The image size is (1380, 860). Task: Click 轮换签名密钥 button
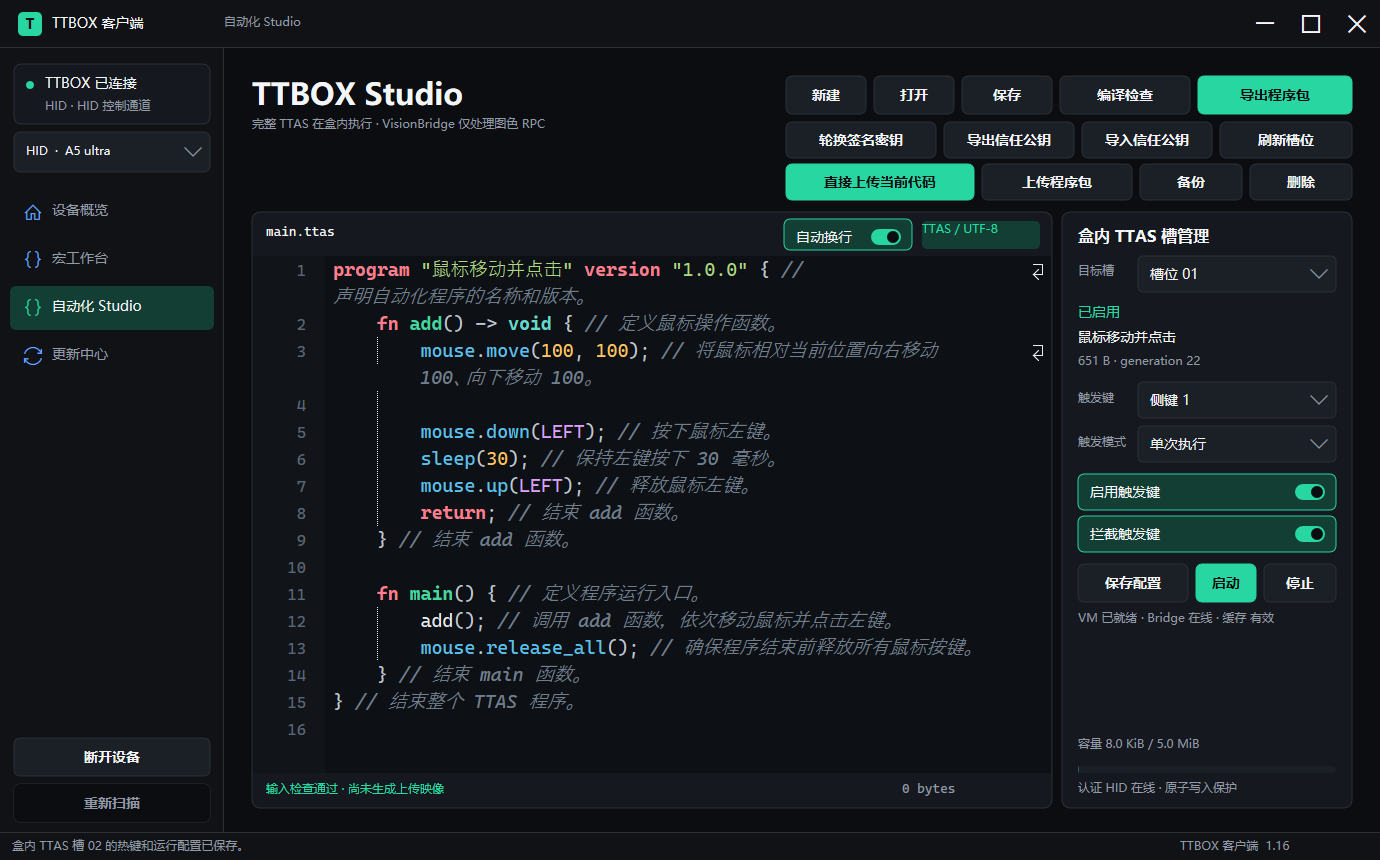[861, 140]
